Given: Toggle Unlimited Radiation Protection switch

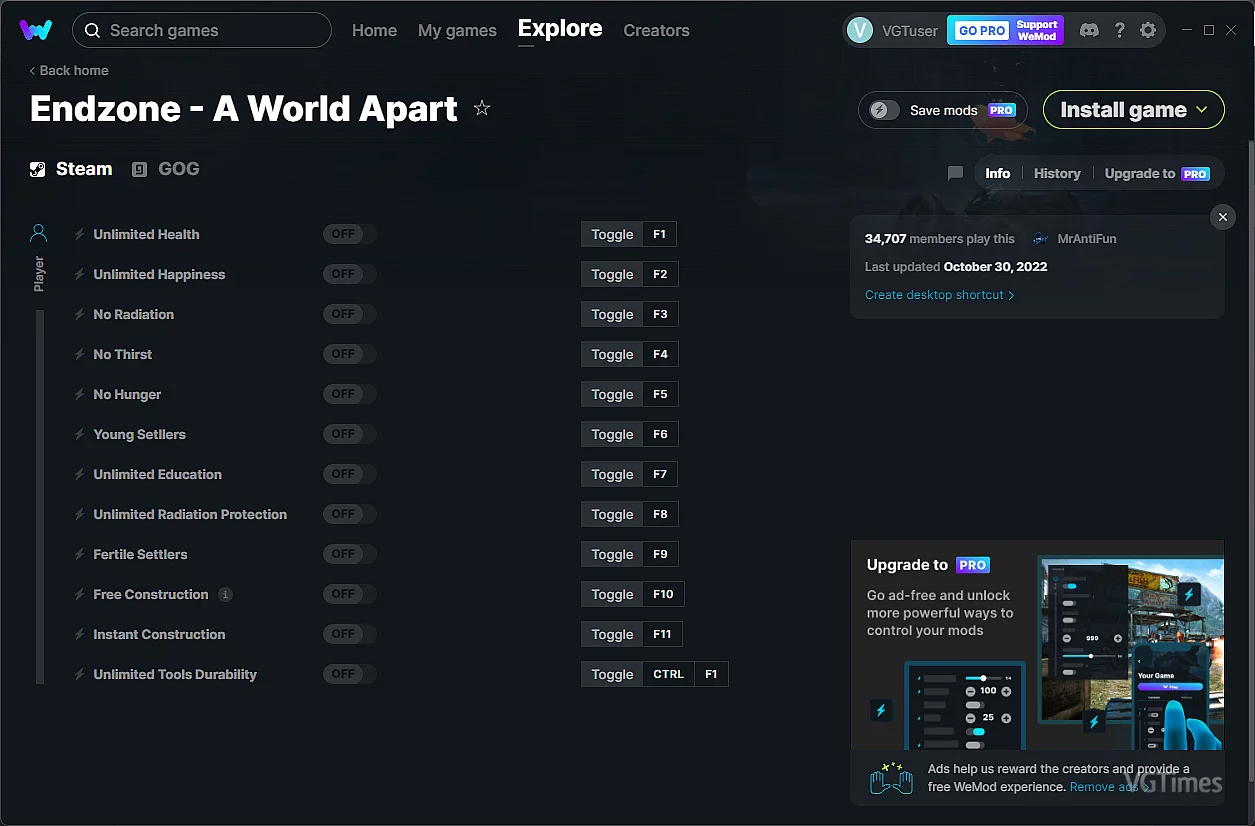Looking at the screenshot, I should tap(349, 514).
